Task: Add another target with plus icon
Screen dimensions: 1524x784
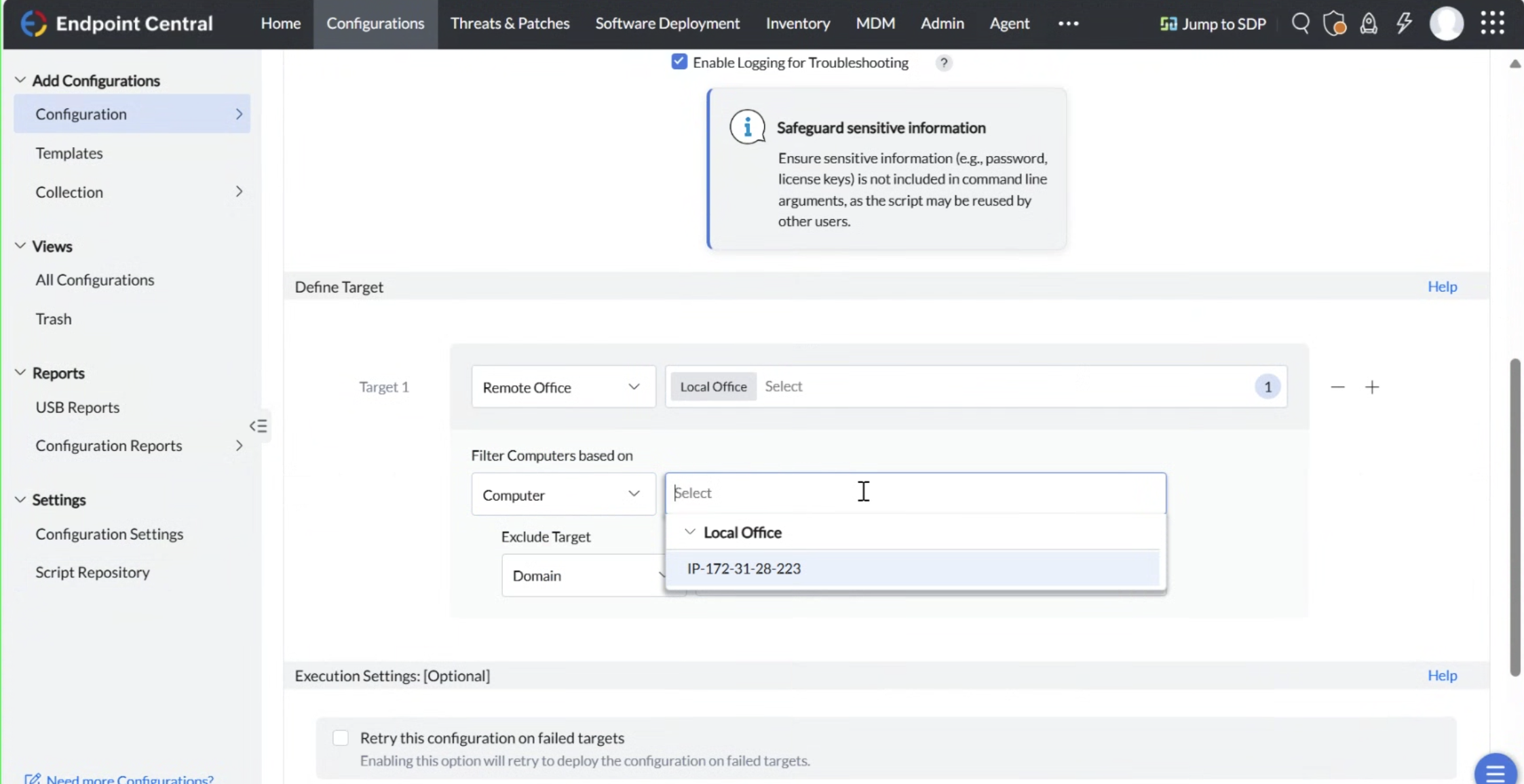Action: [x=1372, y=387]
